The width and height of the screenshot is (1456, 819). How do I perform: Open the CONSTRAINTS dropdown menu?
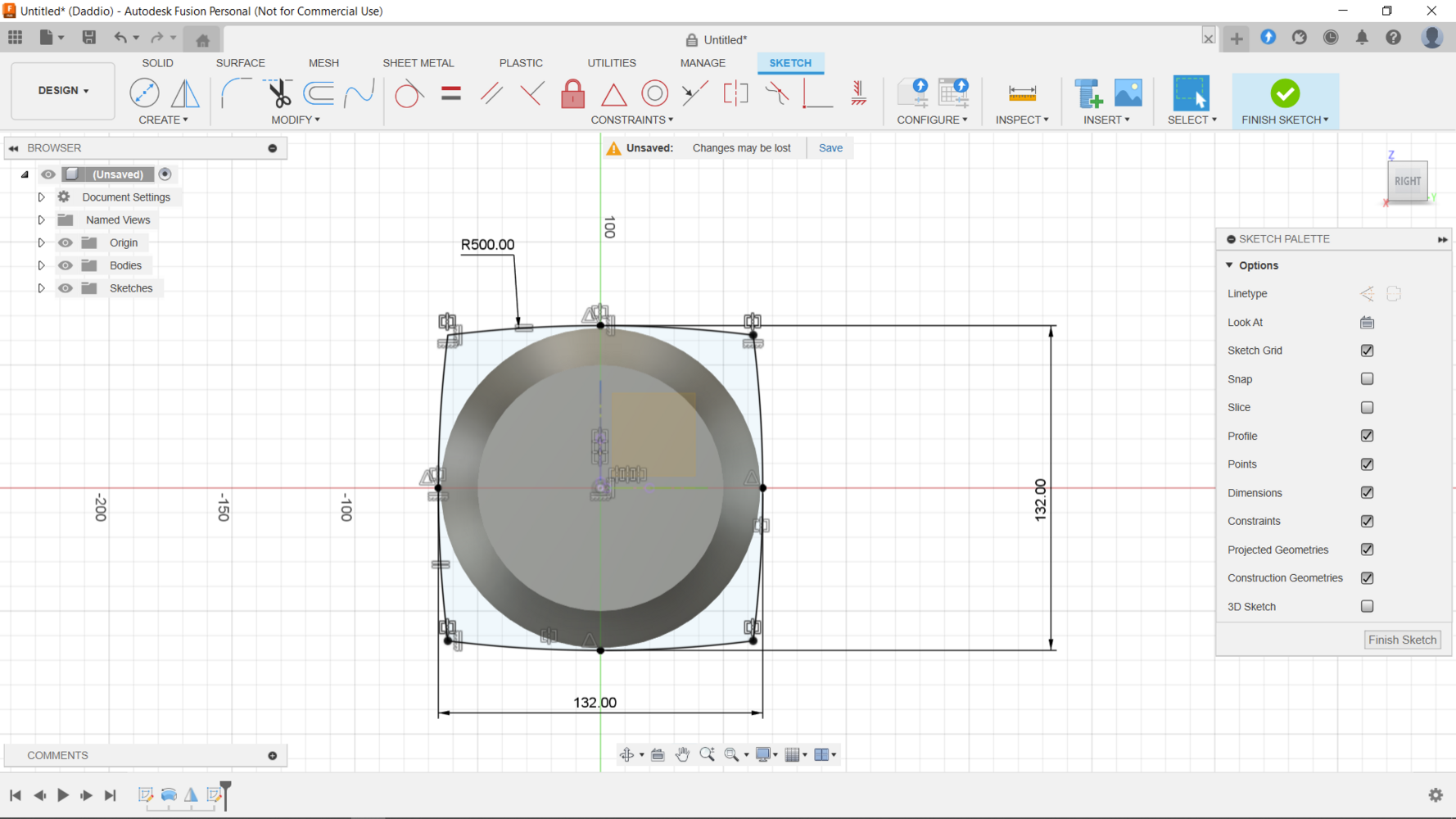632,120
